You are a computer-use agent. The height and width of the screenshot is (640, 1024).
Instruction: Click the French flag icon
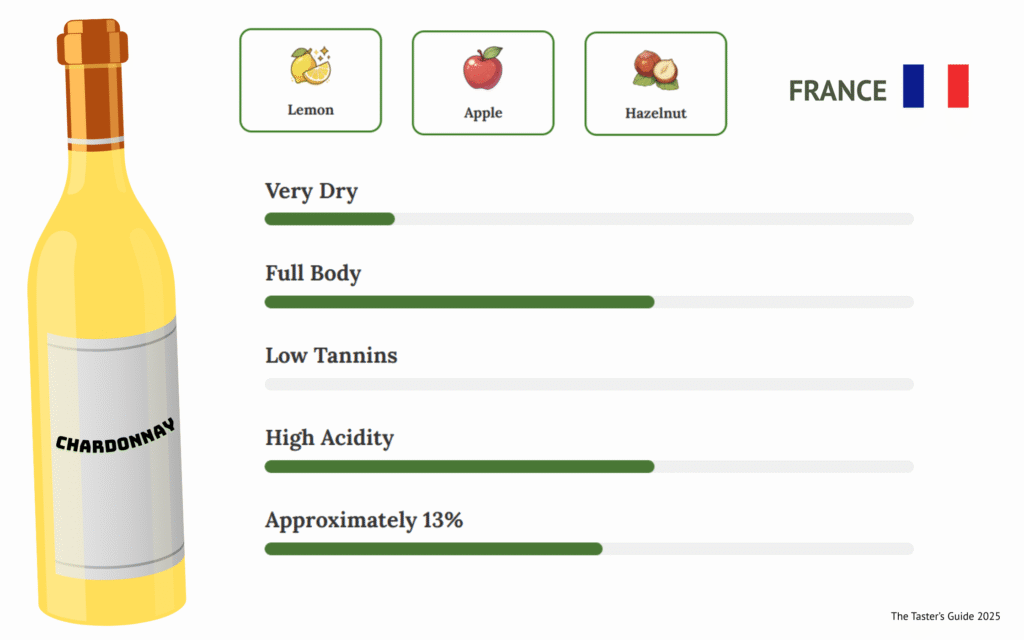935,86
